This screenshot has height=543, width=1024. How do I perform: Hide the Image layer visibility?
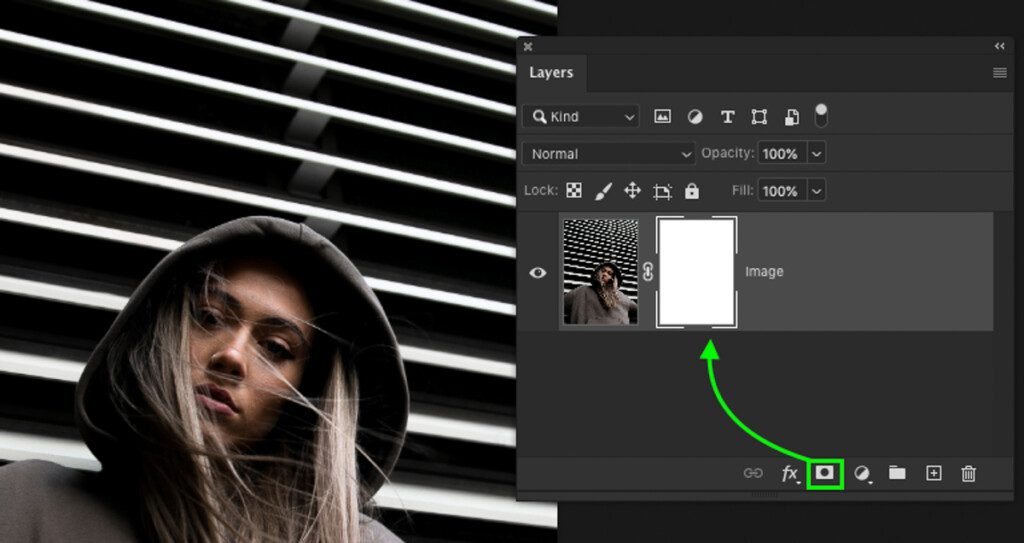tap(537, 272)
